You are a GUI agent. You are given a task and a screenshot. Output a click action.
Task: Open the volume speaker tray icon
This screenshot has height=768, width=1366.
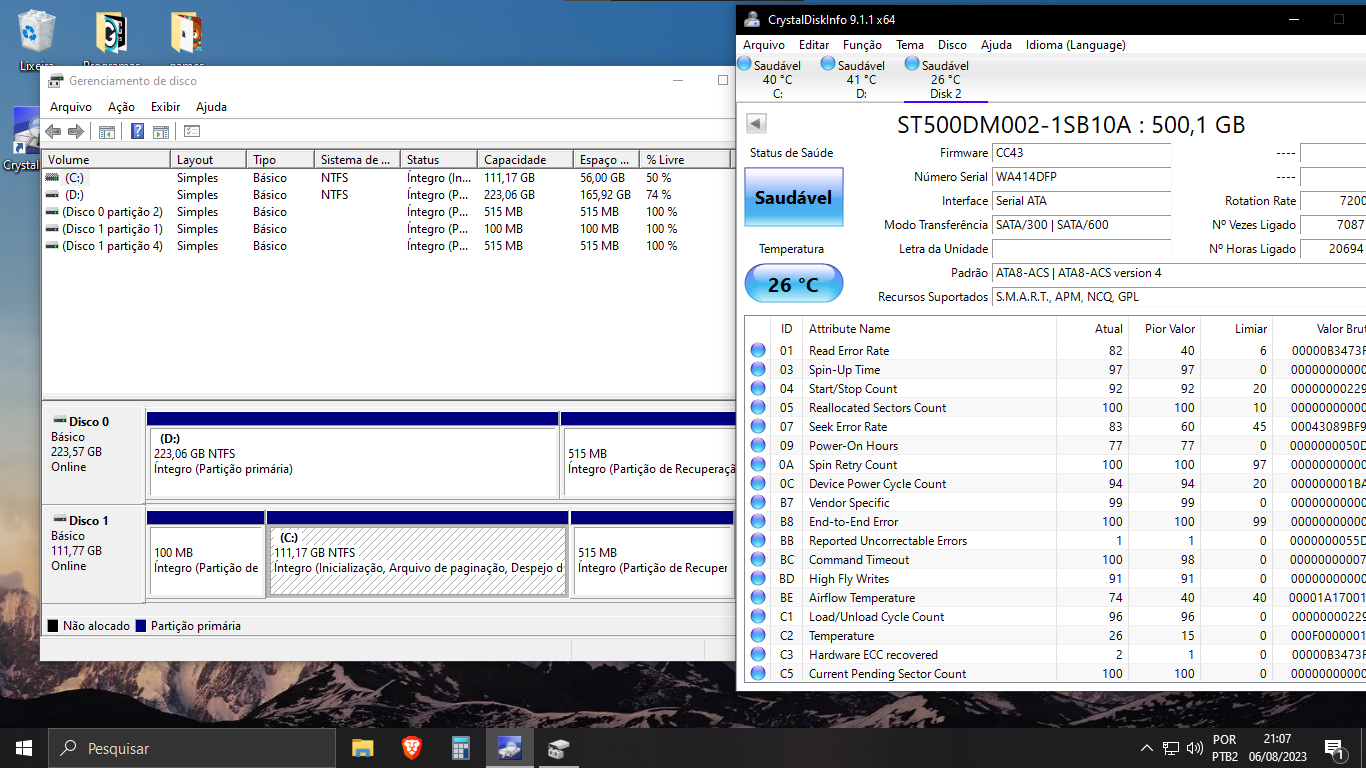click(x=1194, y=748)
